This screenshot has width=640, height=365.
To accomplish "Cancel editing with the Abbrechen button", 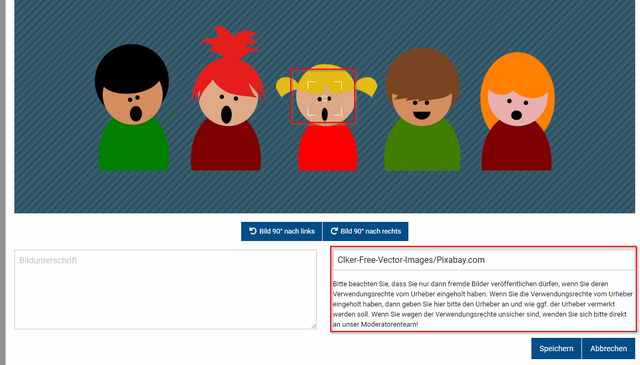I will [x=608, y=348].
